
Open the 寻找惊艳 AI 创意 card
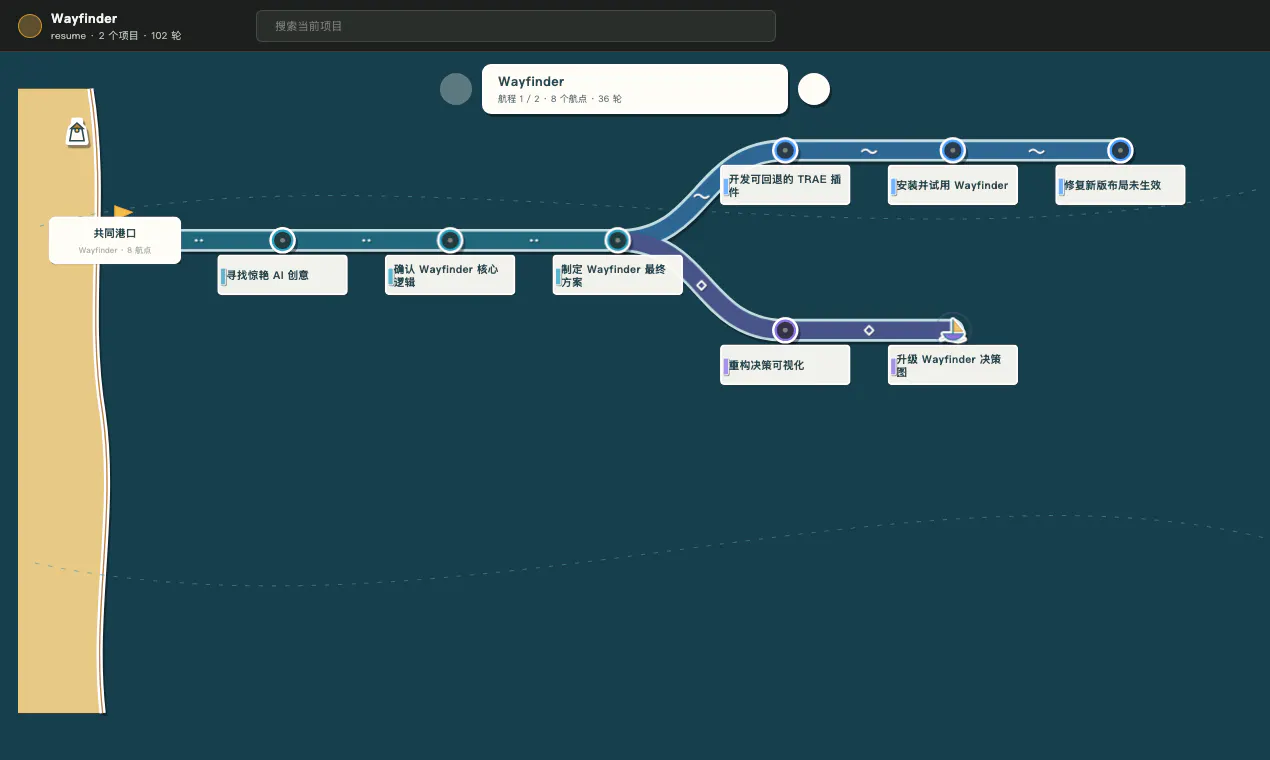coord(283,275)
